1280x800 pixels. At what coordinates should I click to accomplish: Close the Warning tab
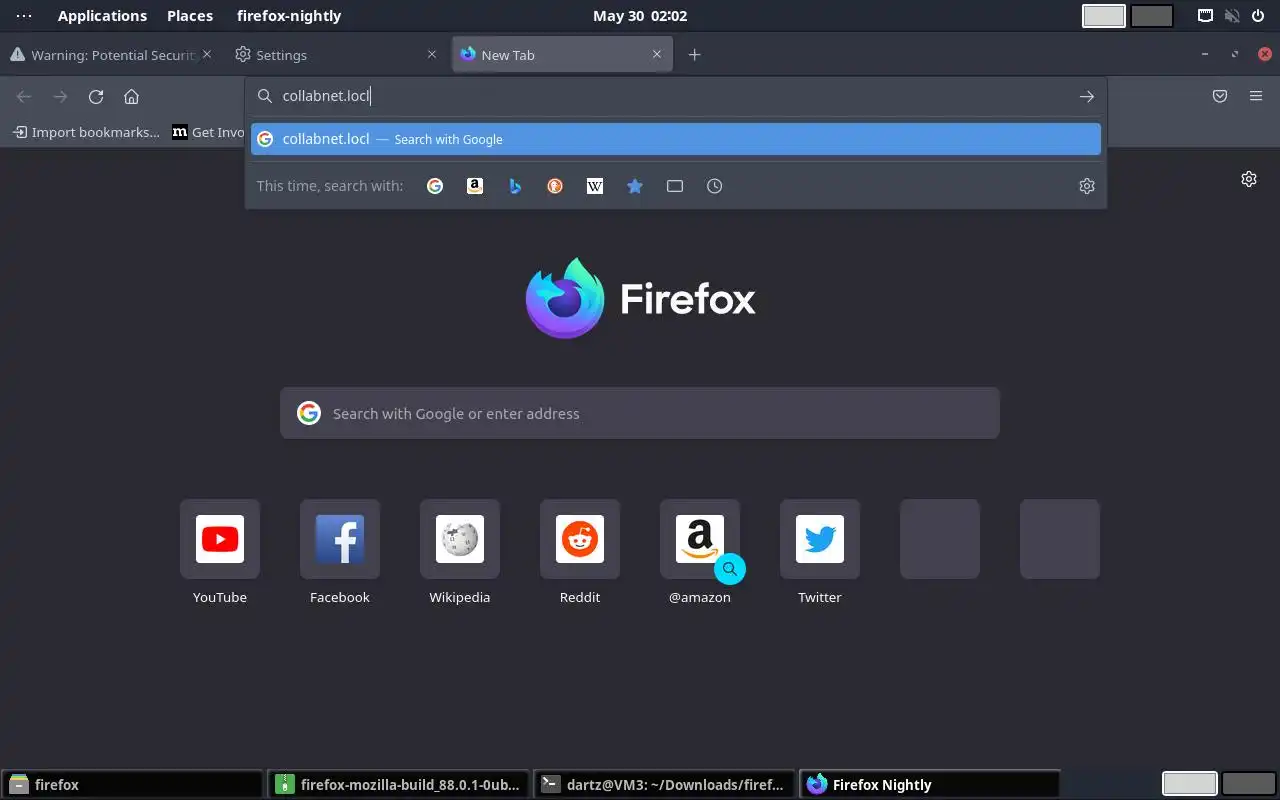tap(207, 55)
